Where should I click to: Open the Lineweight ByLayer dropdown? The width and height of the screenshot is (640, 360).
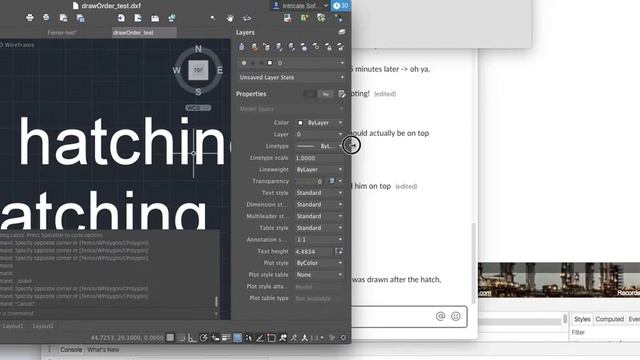(319, 169)
